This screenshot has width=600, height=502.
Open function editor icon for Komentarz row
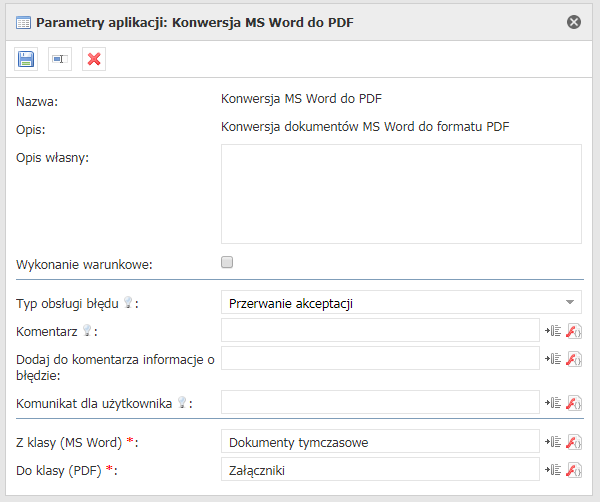click(574, 331)
